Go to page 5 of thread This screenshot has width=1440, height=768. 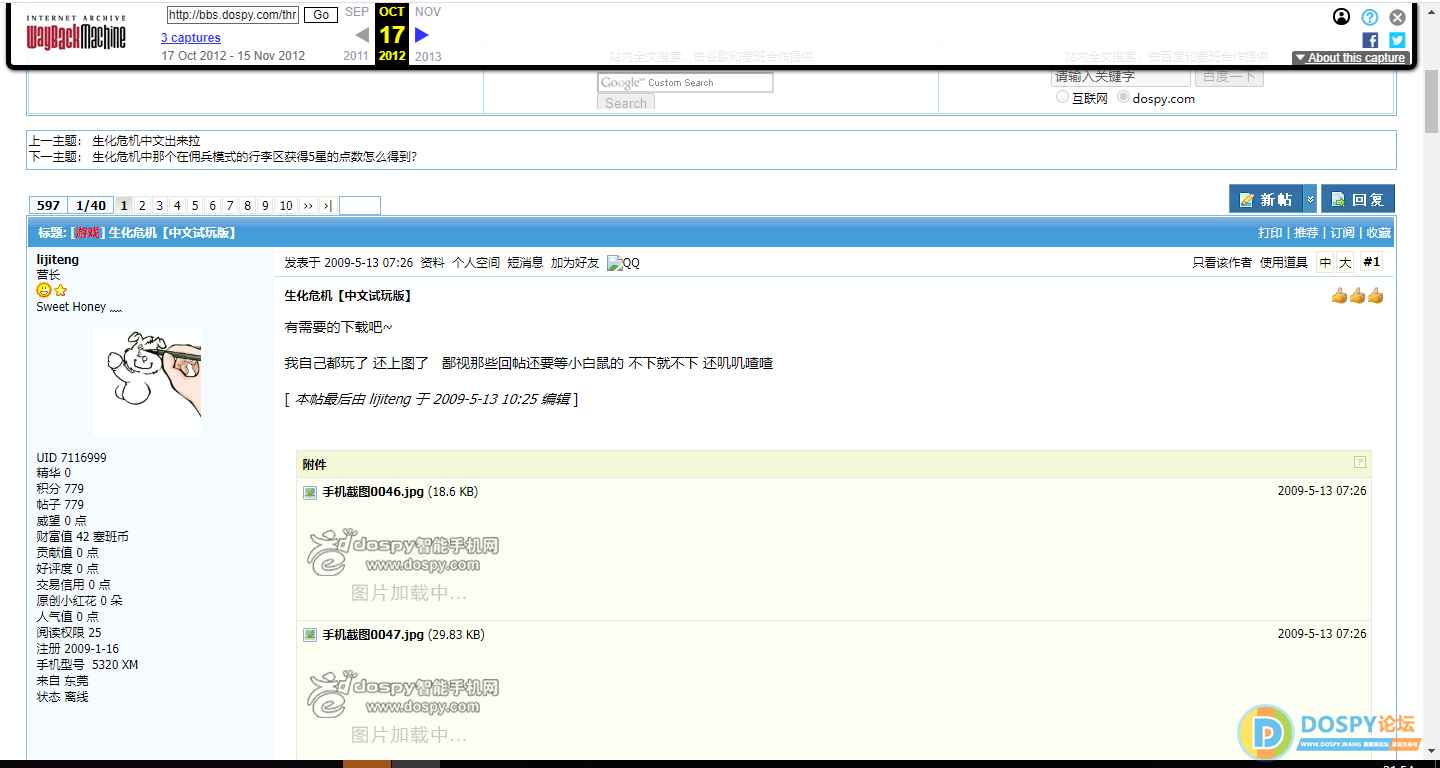(x=195, y=205)
